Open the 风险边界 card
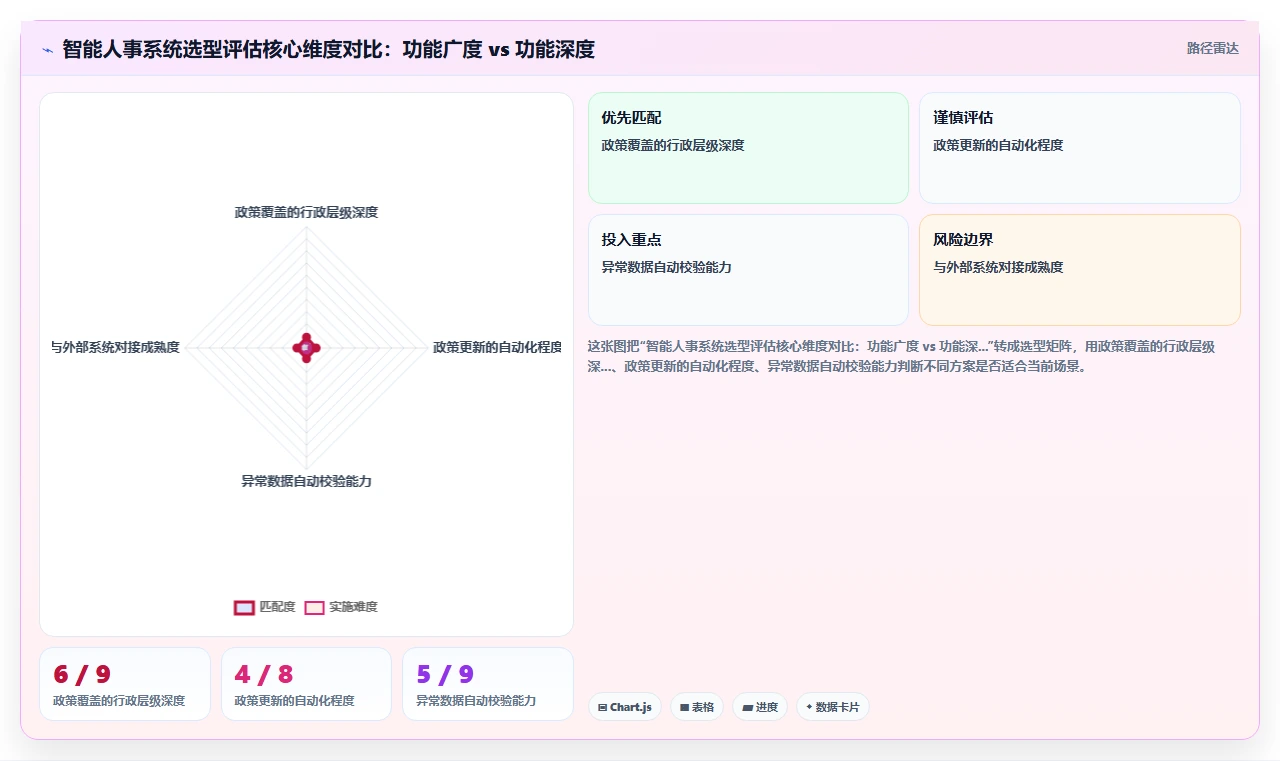1280x761 pixels. (1080, 270)
